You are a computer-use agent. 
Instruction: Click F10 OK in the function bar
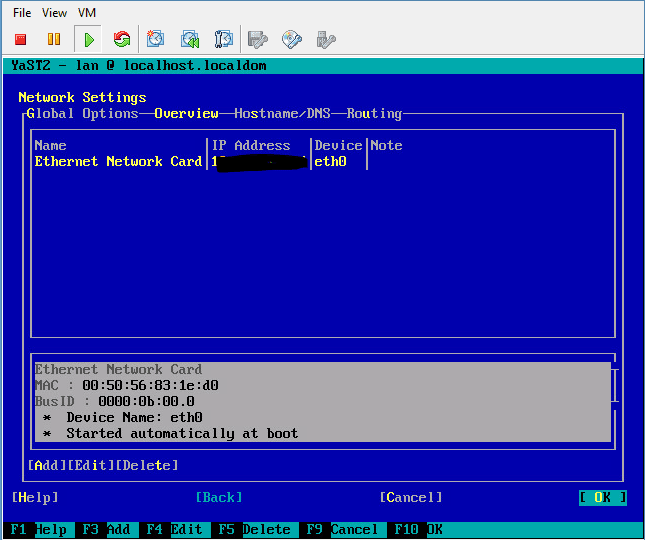pos(418,529)
